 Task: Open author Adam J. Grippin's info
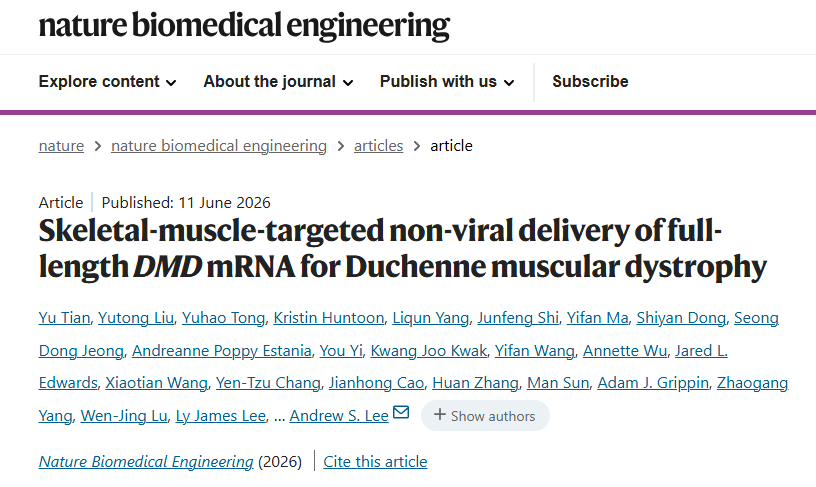653,383
